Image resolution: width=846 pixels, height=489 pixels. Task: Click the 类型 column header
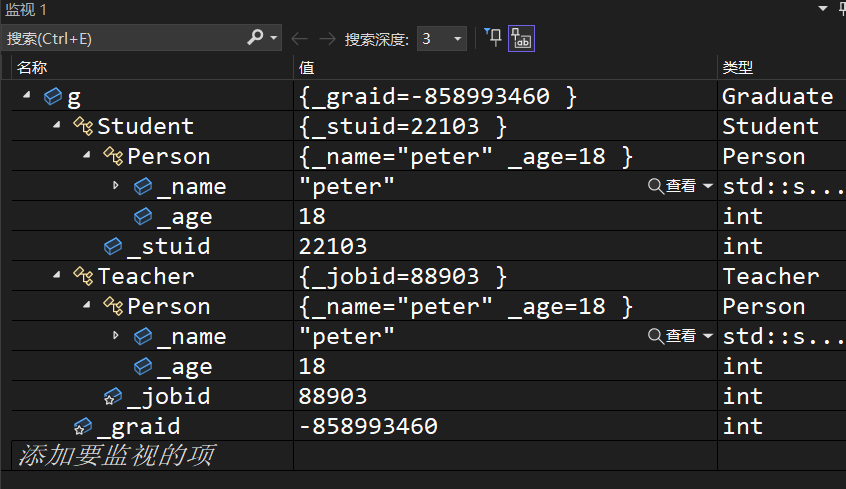click(738, 67)
